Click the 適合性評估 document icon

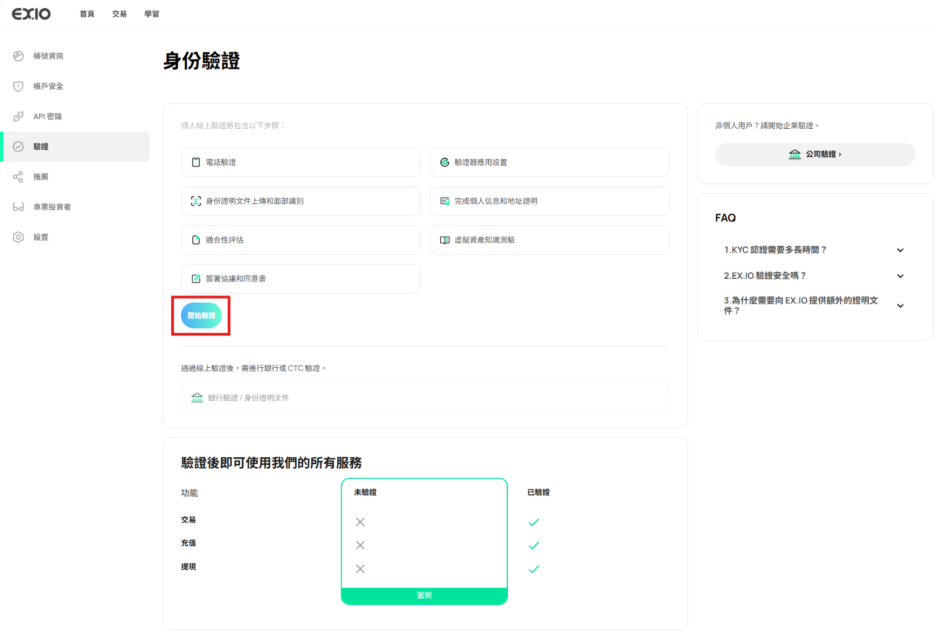point(196,240)
